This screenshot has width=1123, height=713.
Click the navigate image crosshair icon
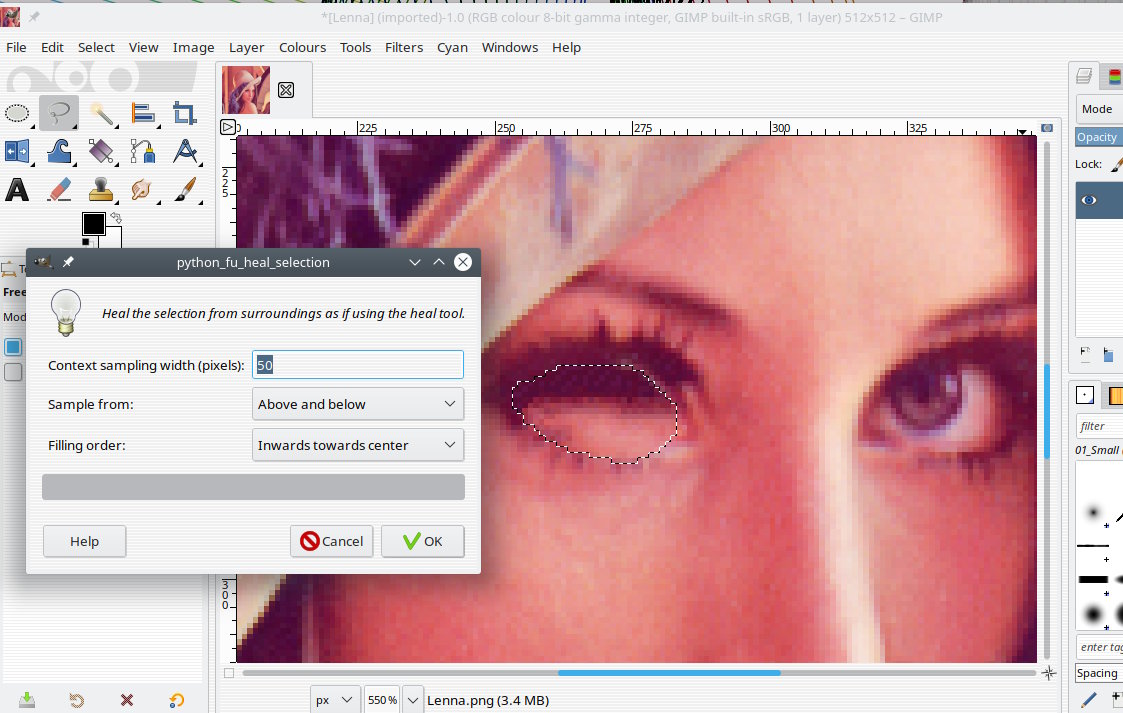click(x=1049, y=673)
